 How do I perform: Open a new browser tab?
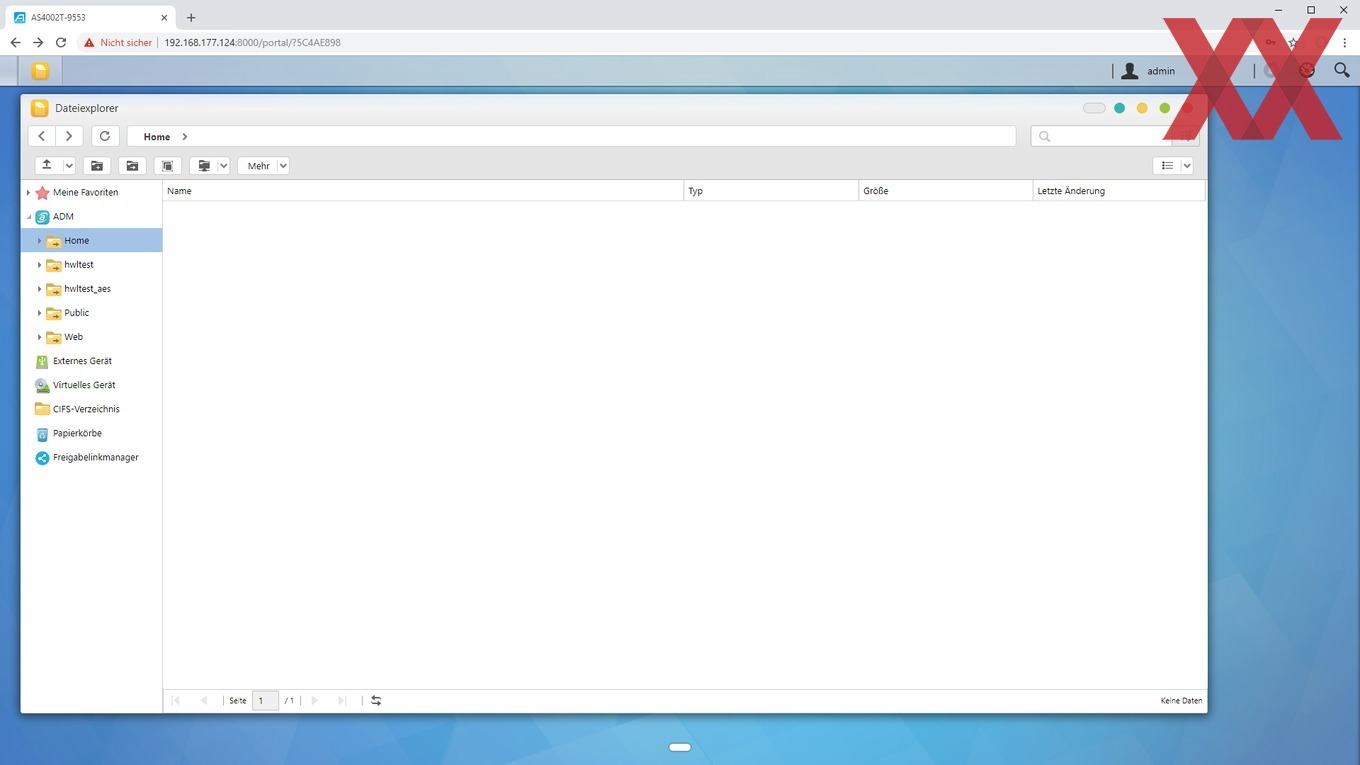(x=191, y=17)
